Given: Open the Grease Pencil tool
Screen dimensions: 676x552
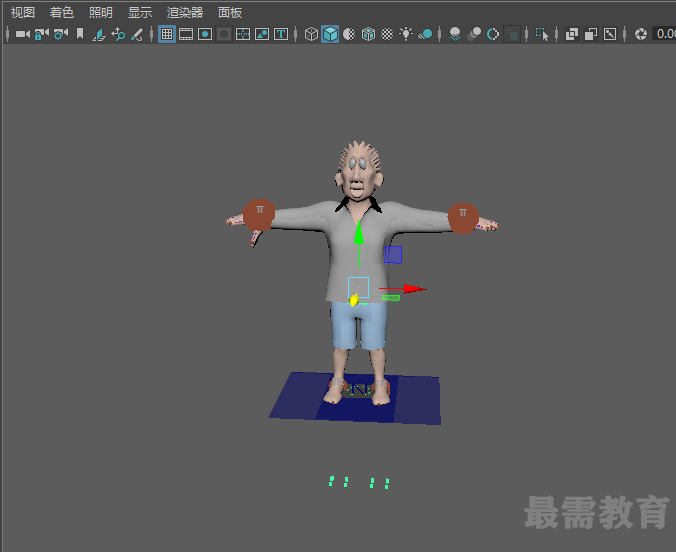Looking at the screenshot, I should click(137, 34).
